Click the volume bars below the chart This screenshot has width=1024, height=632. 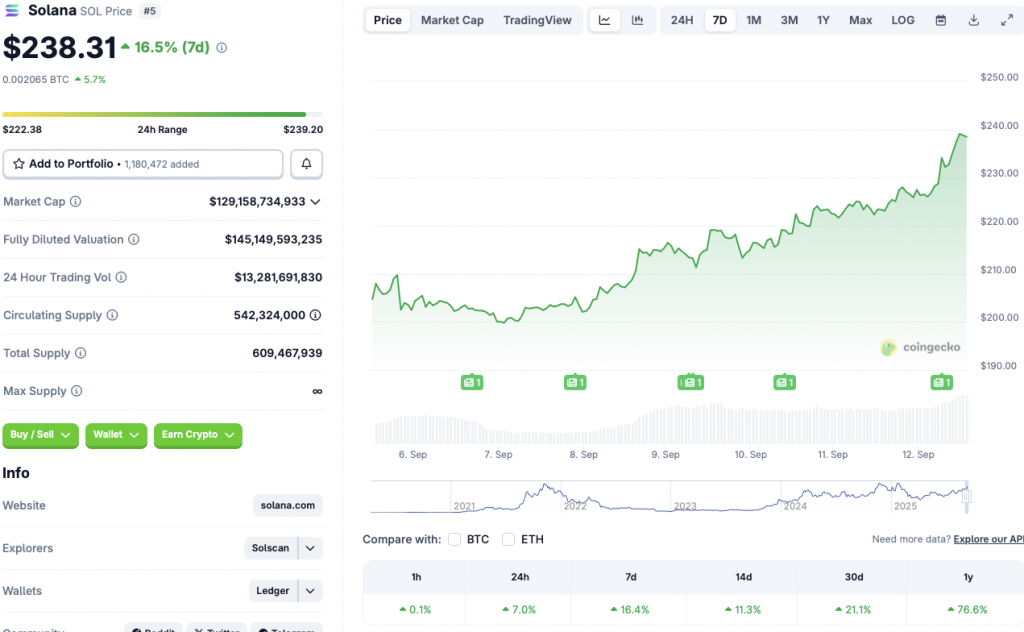point(670,420)
